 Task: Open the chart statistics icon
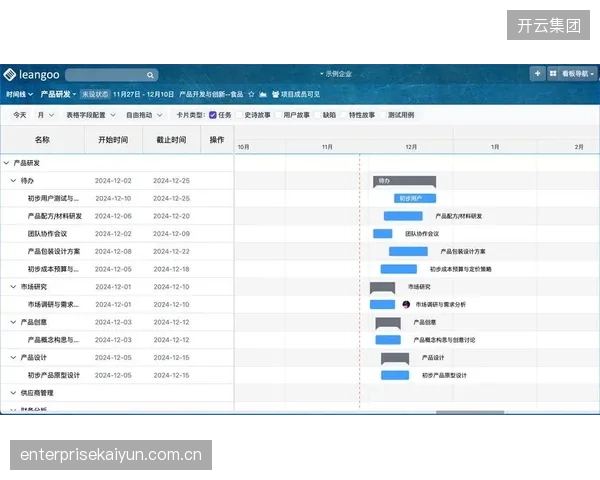263,94
